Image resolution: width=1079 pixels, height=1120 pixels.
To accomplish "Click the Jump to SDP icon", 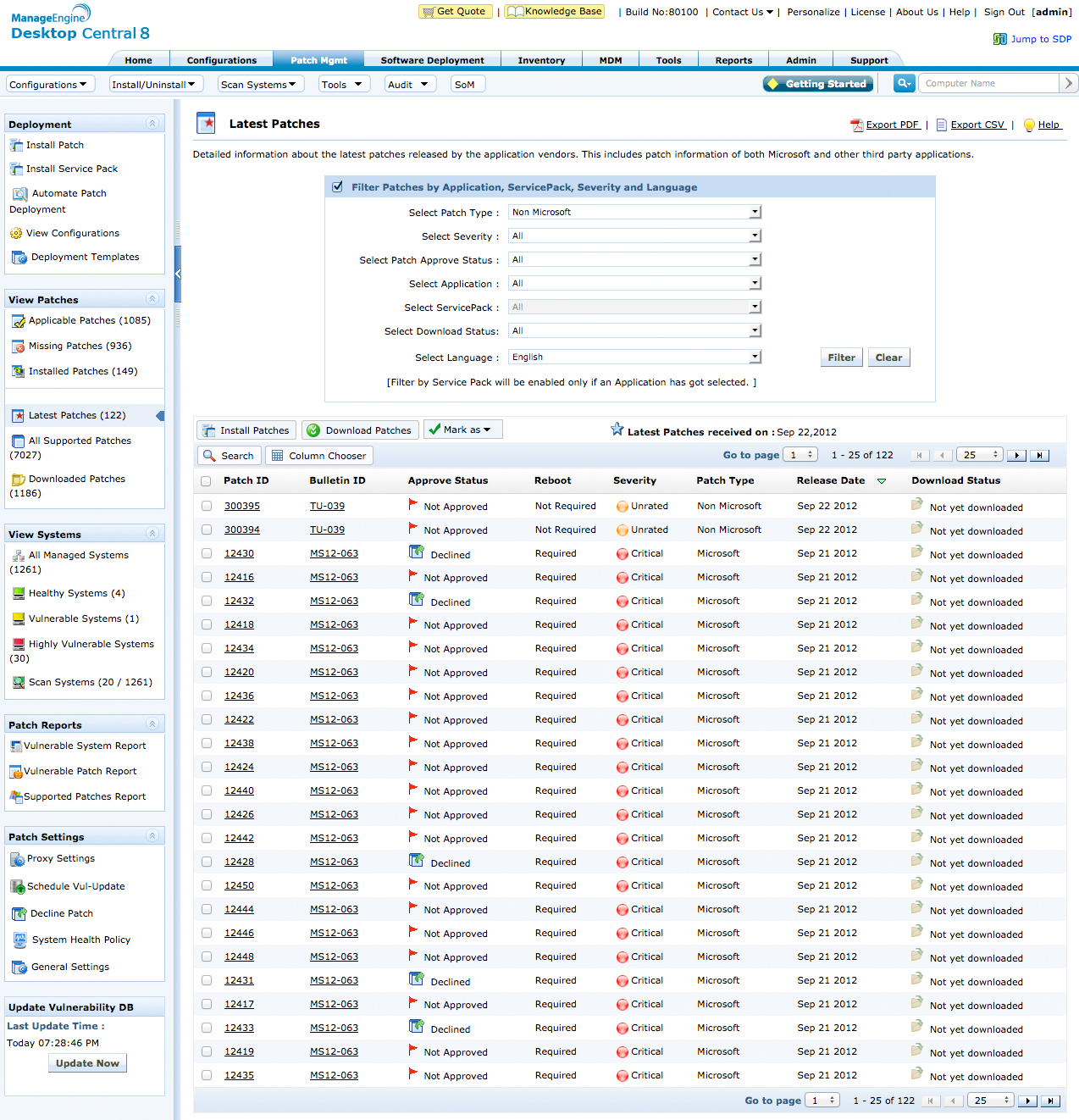I will [1000, 39].
